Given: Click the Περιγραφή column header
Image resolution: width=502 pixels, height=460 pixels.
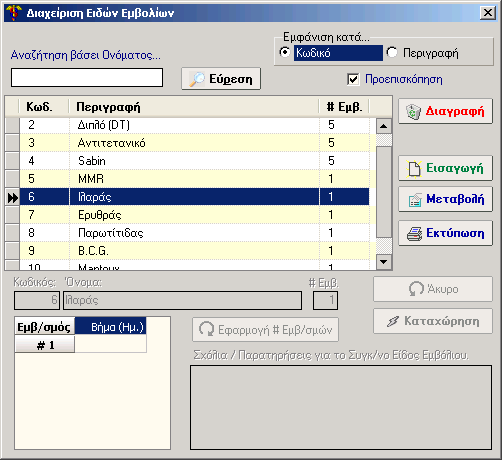Looking at the screenshot, I should coord(194,107).
